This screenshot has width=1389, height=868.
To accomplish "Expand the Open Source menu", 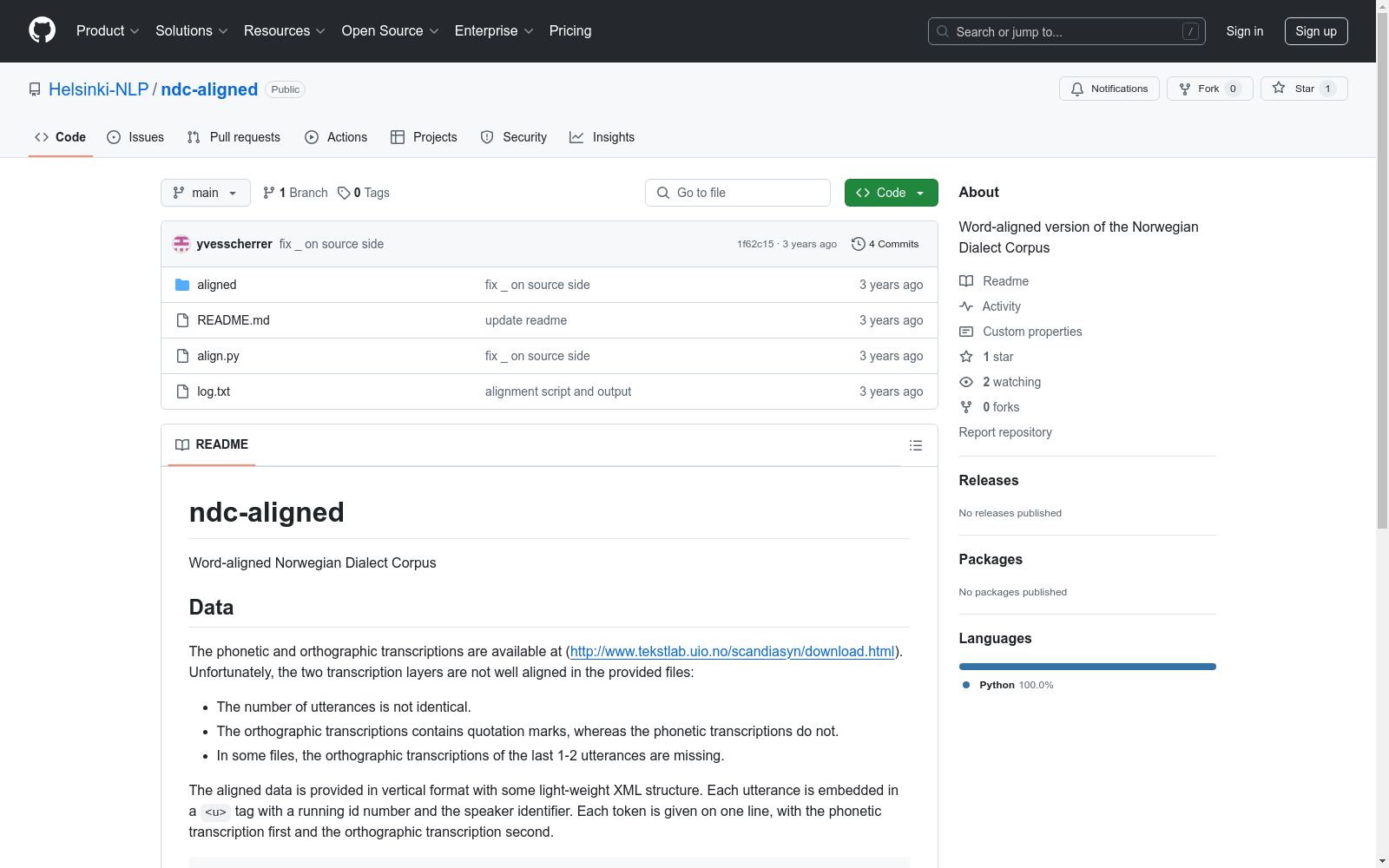I will click(391, 31).
